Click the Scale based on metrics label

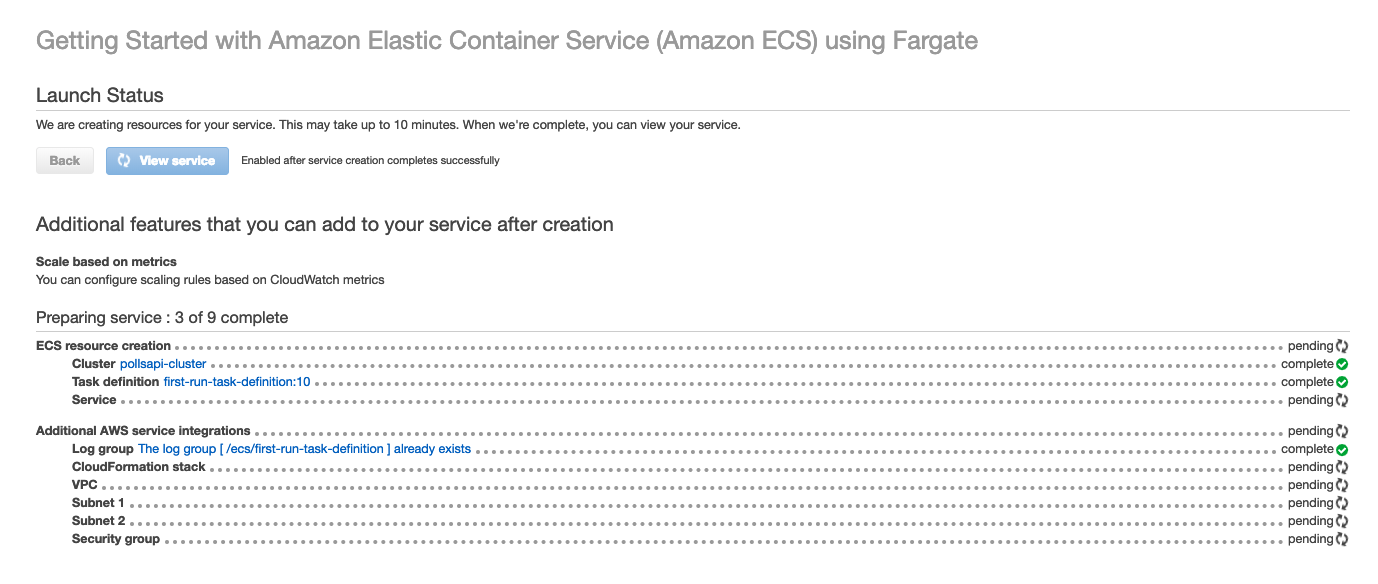tap(106, 262)
